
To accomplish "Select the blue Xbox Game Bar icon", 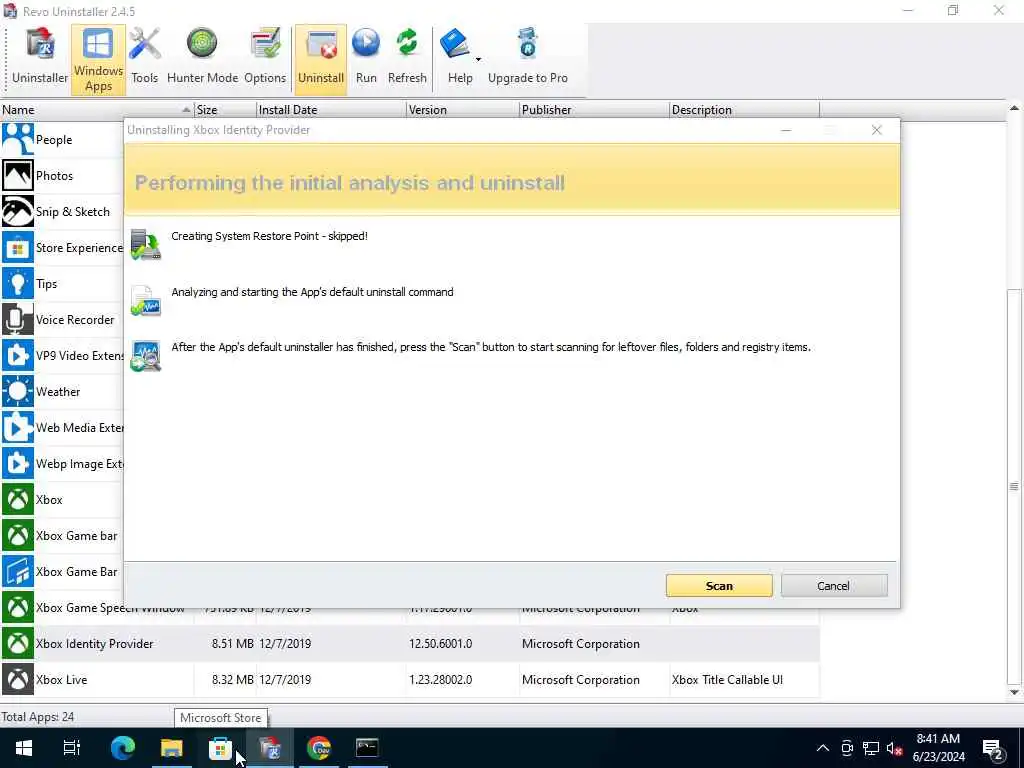I will (x=18, y=571).
